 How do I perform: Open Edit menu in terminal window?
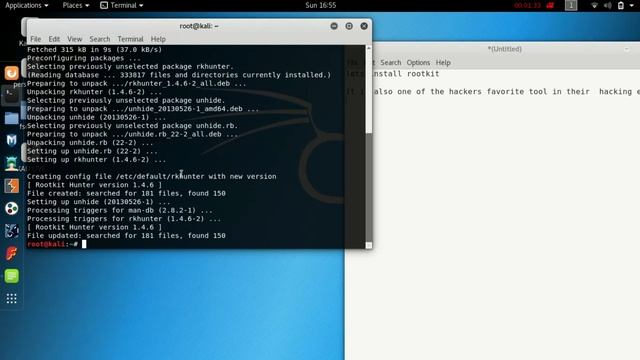click(54, 39)
